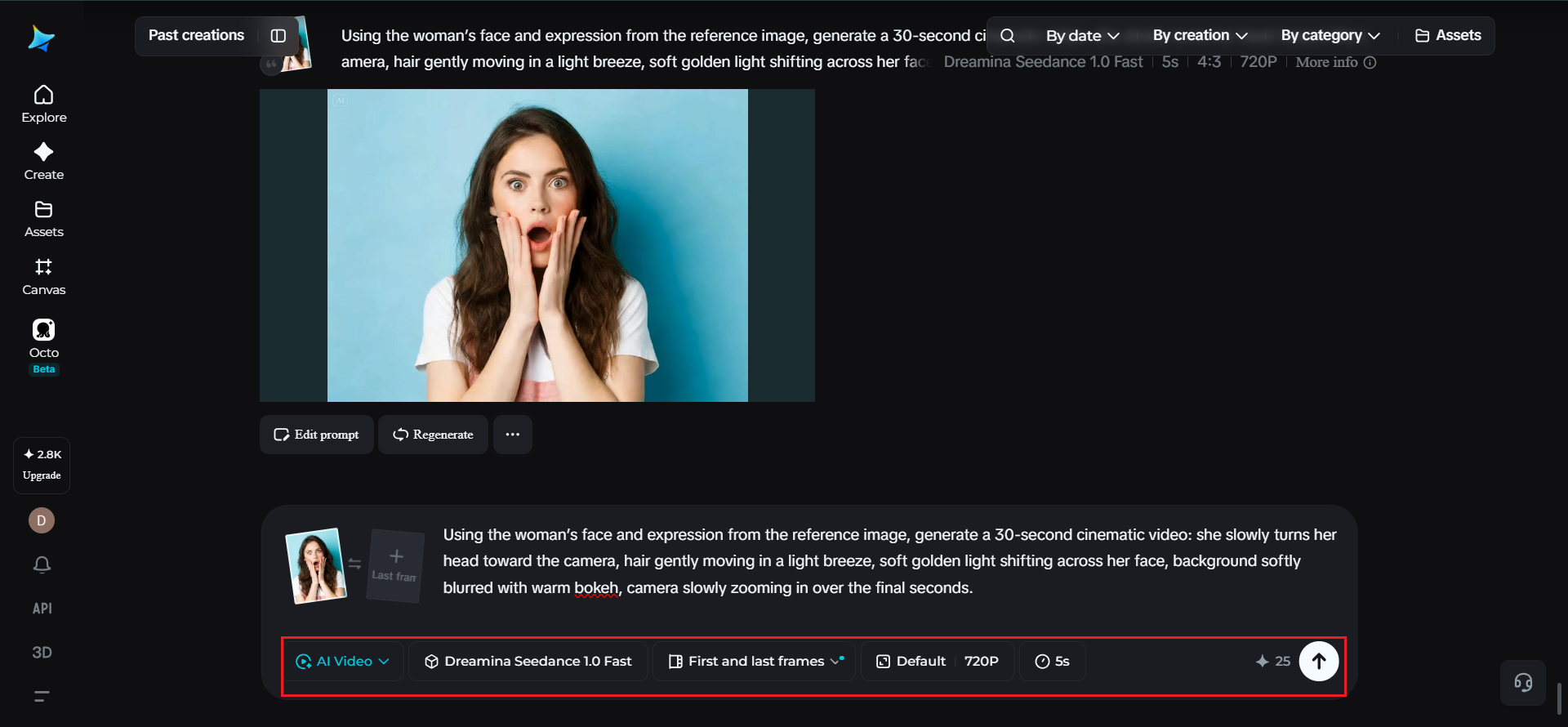Open the First and last frames dropdown
The width and height of the screenshot is (1568, 727).
coord(754,662)
